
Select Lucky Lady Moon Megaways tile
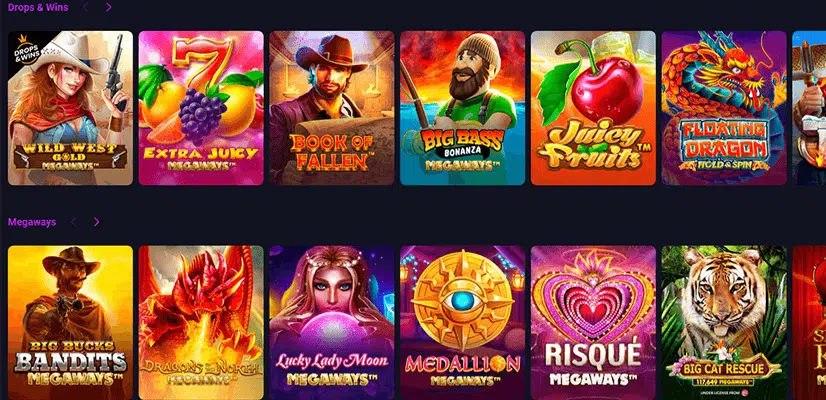click(332, 323)
